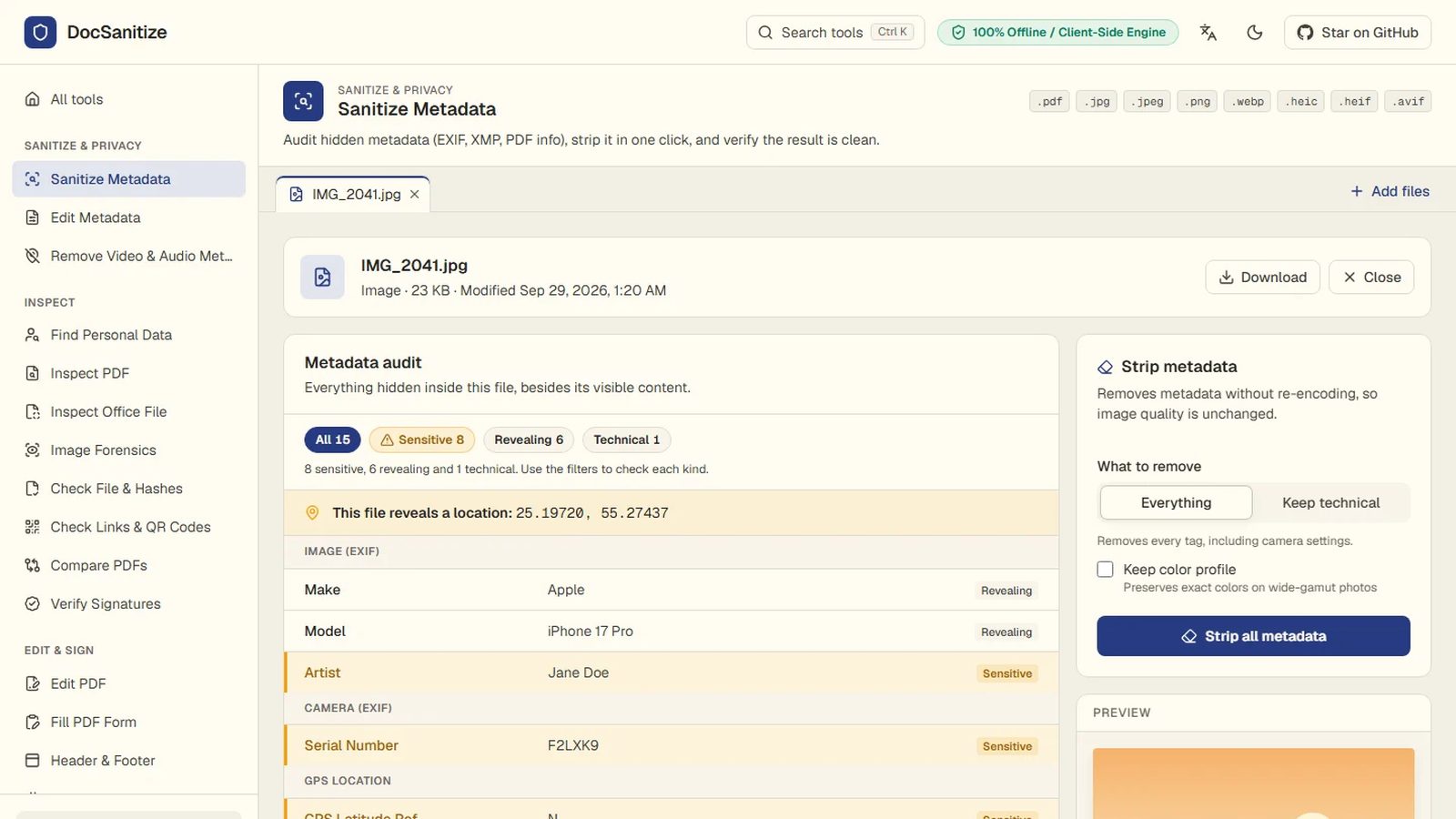
Task: Click the Sanitize Metadata header scan icon
Action: pyautogui.click(x=303, y=101)
